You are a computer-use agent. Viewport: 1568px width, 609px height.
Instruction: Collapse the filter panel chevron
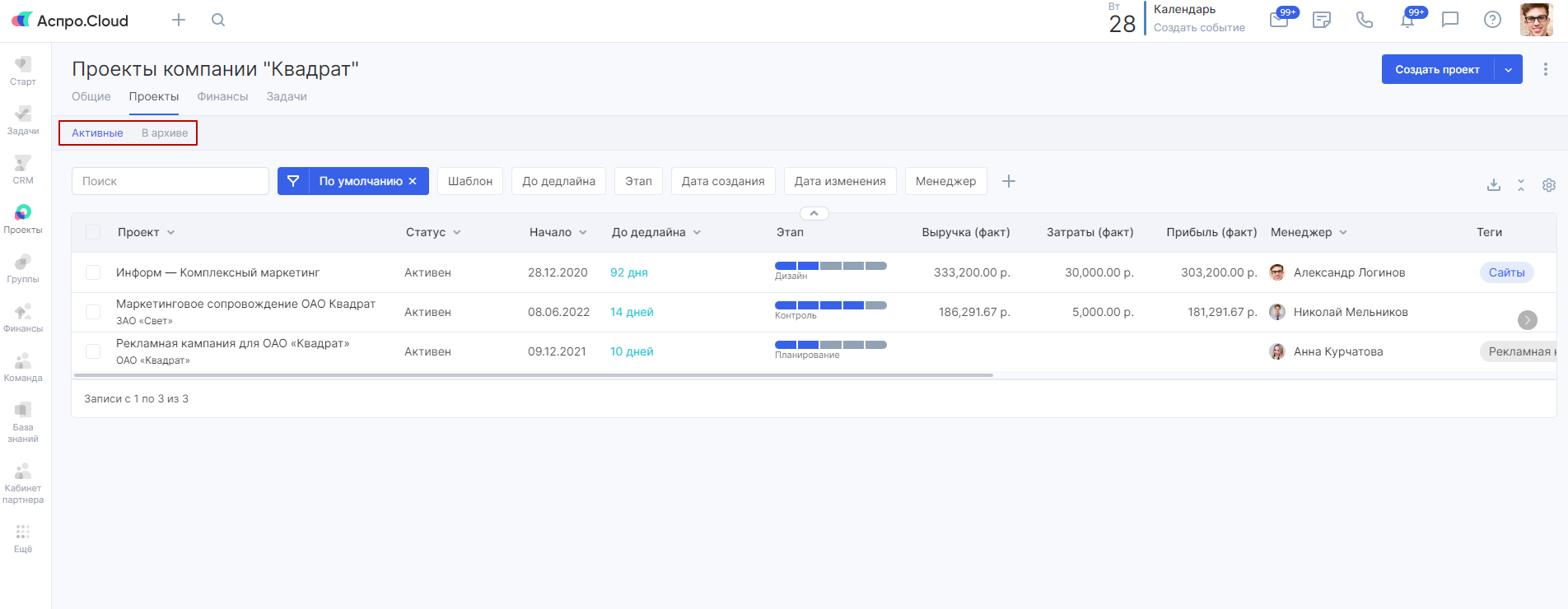[814, 213]
